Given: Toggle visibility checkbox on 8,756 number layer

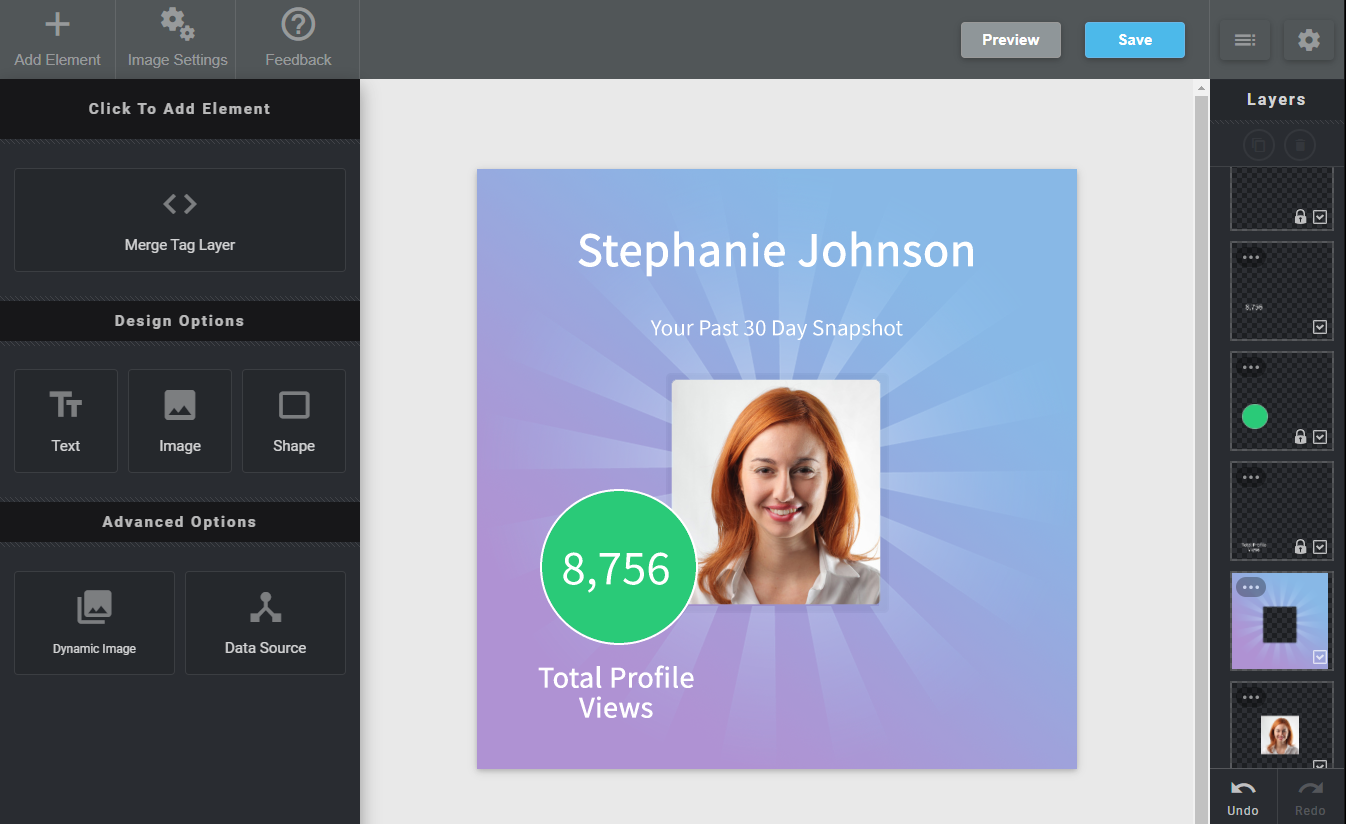Looking at the screenshot, I should (1320, 327).
